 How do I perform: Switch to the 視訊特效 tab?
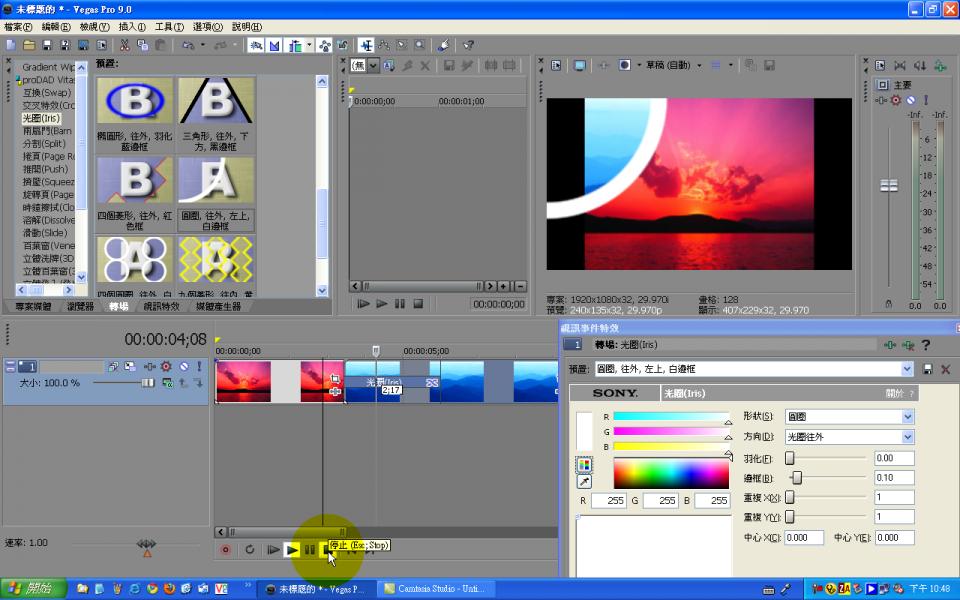tap(161, 306)
